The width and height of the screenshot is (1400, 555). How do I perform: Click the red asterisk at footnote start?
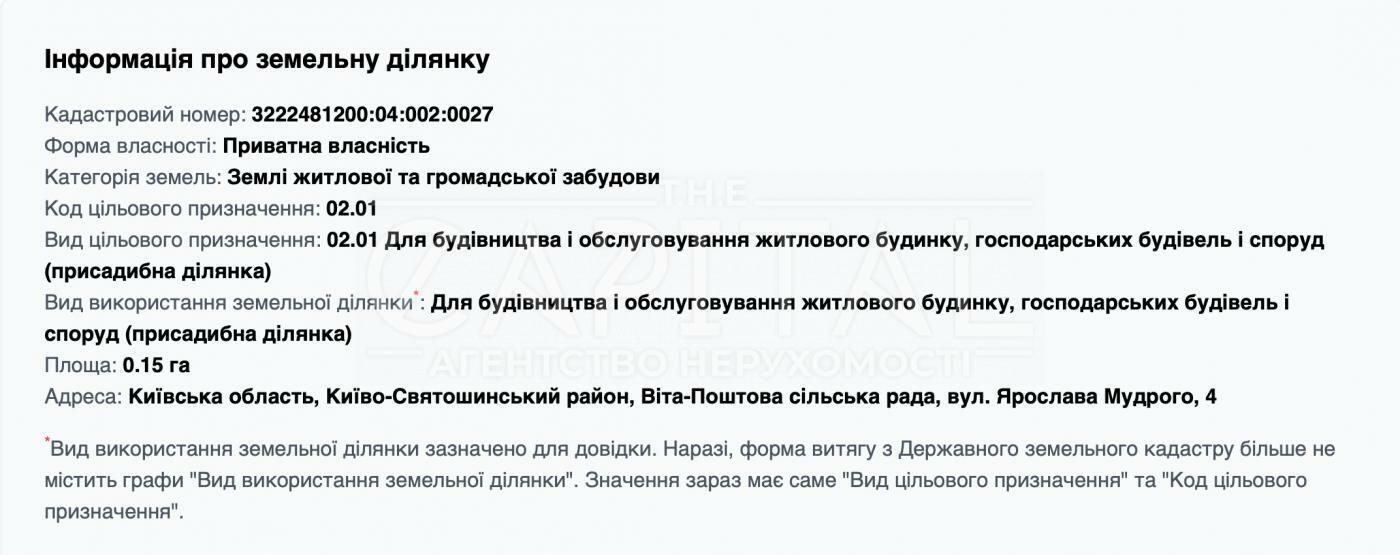point(47,441)
